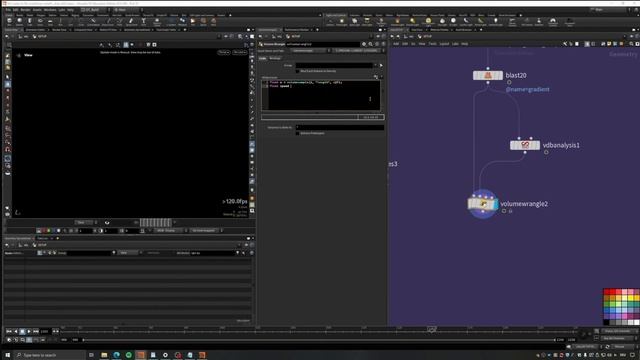The image size is (640, 360).
Task: Open the Edit menu
Action: pos(16,9)
